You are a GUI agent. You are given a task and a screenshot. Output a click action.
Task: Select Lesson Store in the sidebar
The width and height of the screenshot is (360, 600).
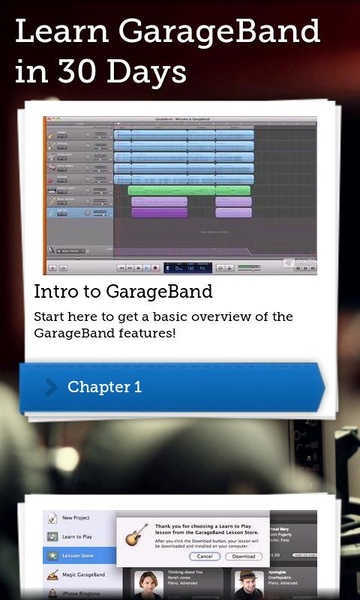pyautogui.click(x=80, y=555)
